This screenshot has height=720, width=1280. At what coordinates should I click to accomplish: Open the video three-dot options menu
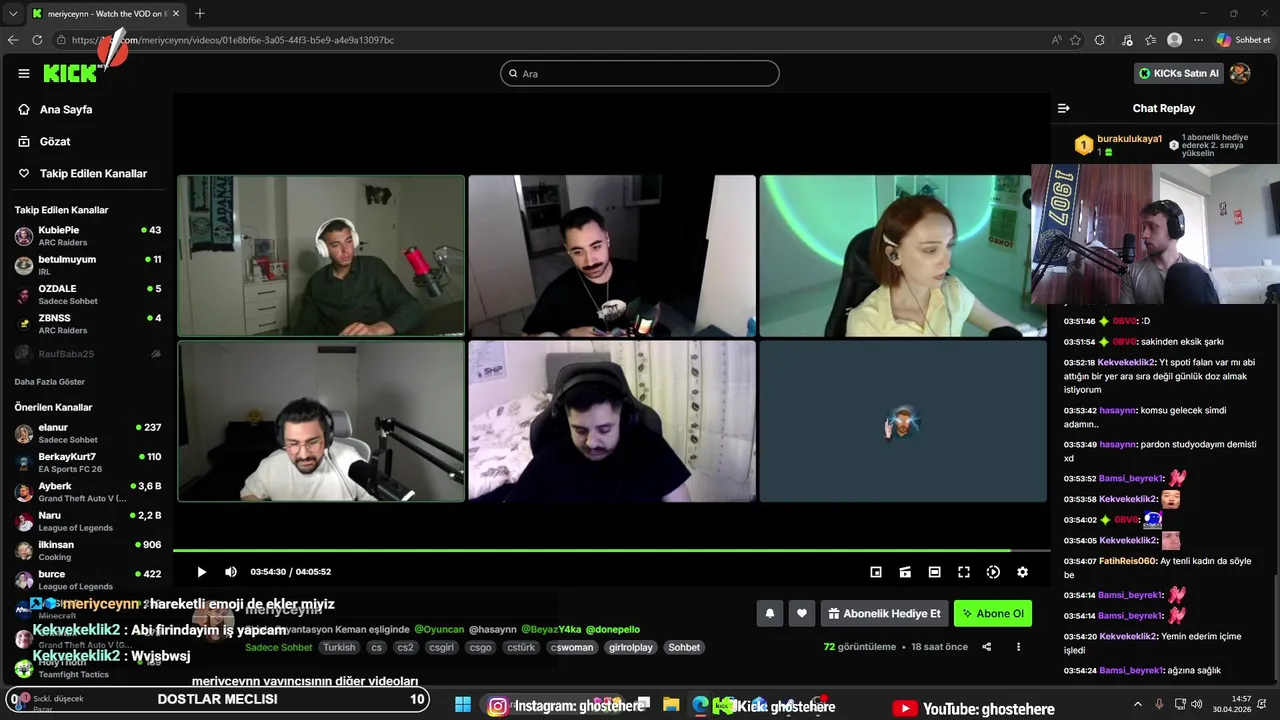click(1018, 647)
